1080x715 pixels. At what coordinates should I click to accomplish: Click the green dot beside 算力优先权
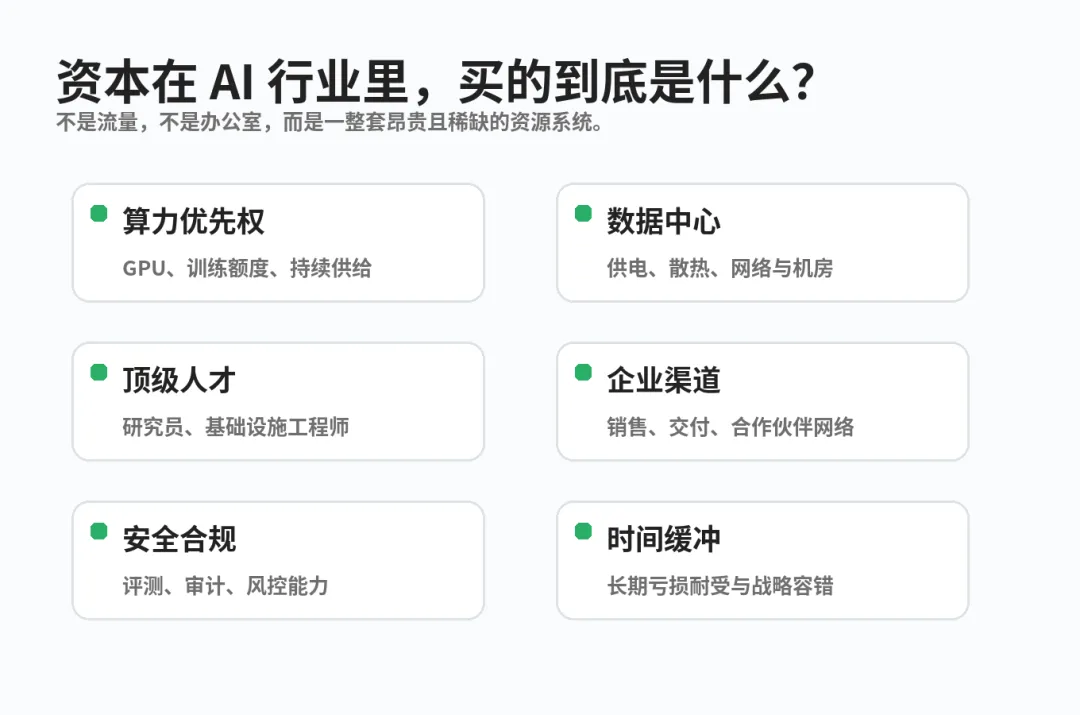(x=99, y=214)
